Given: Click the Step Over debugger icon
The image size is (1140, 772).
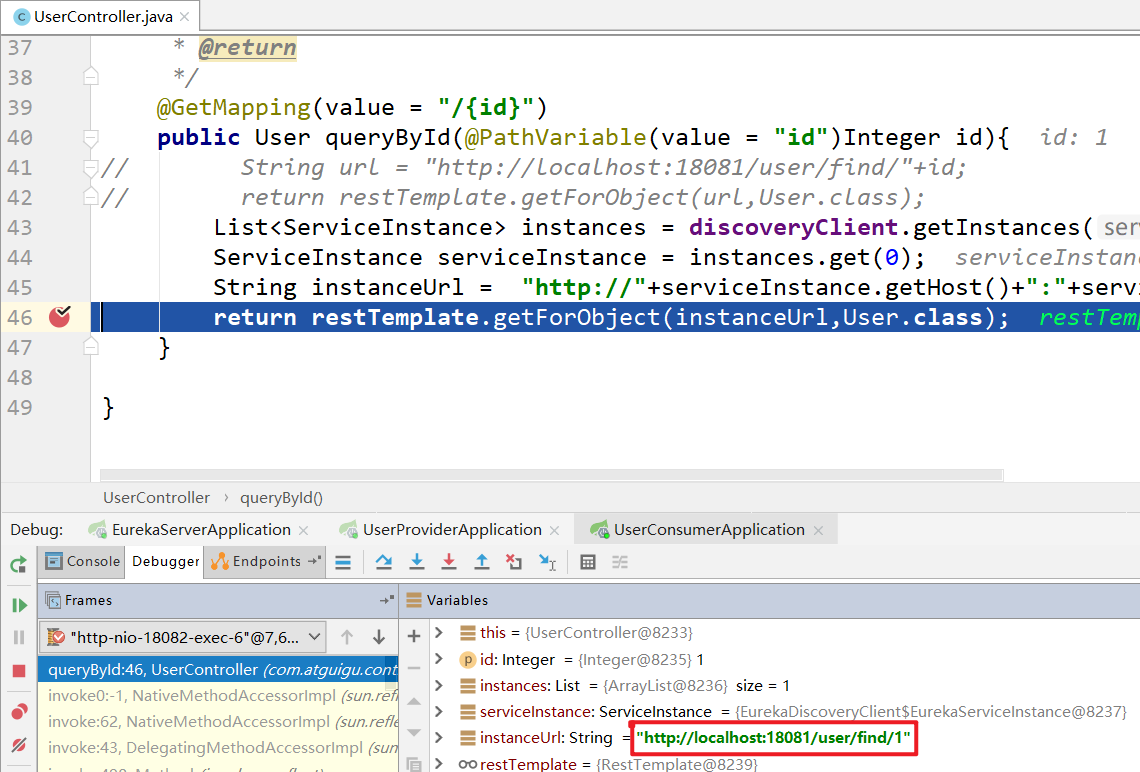Looking at the screenshot, I should point(384,562).
